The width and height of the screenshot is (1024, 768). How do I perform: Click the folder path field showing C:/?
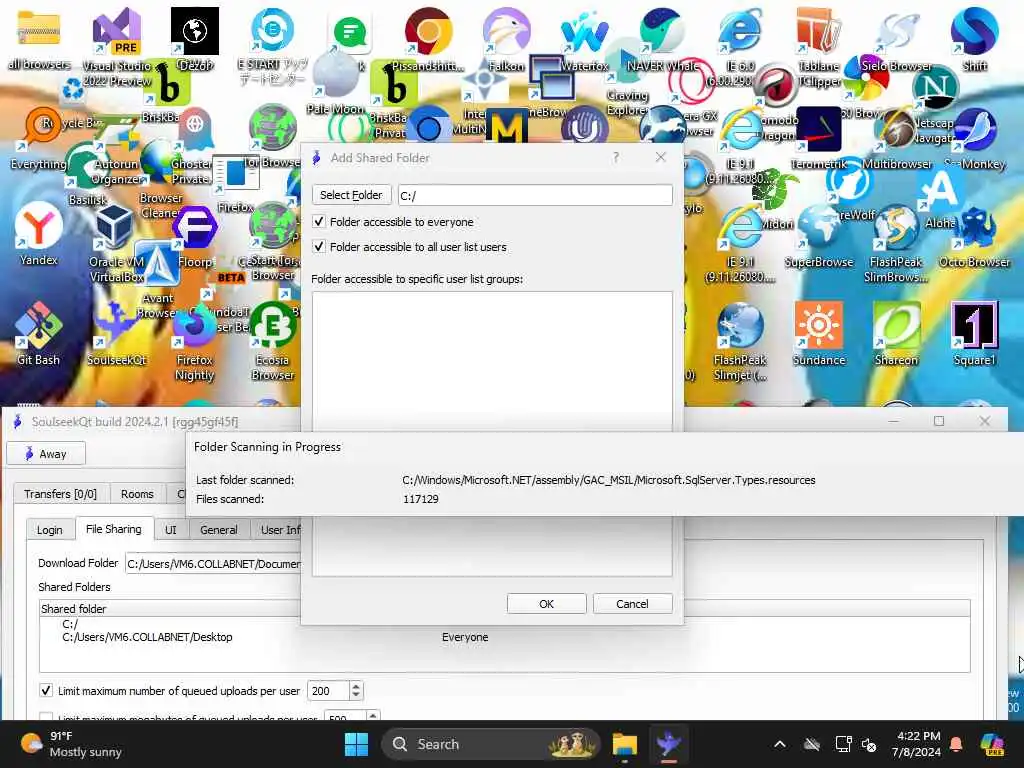point(535,195)
